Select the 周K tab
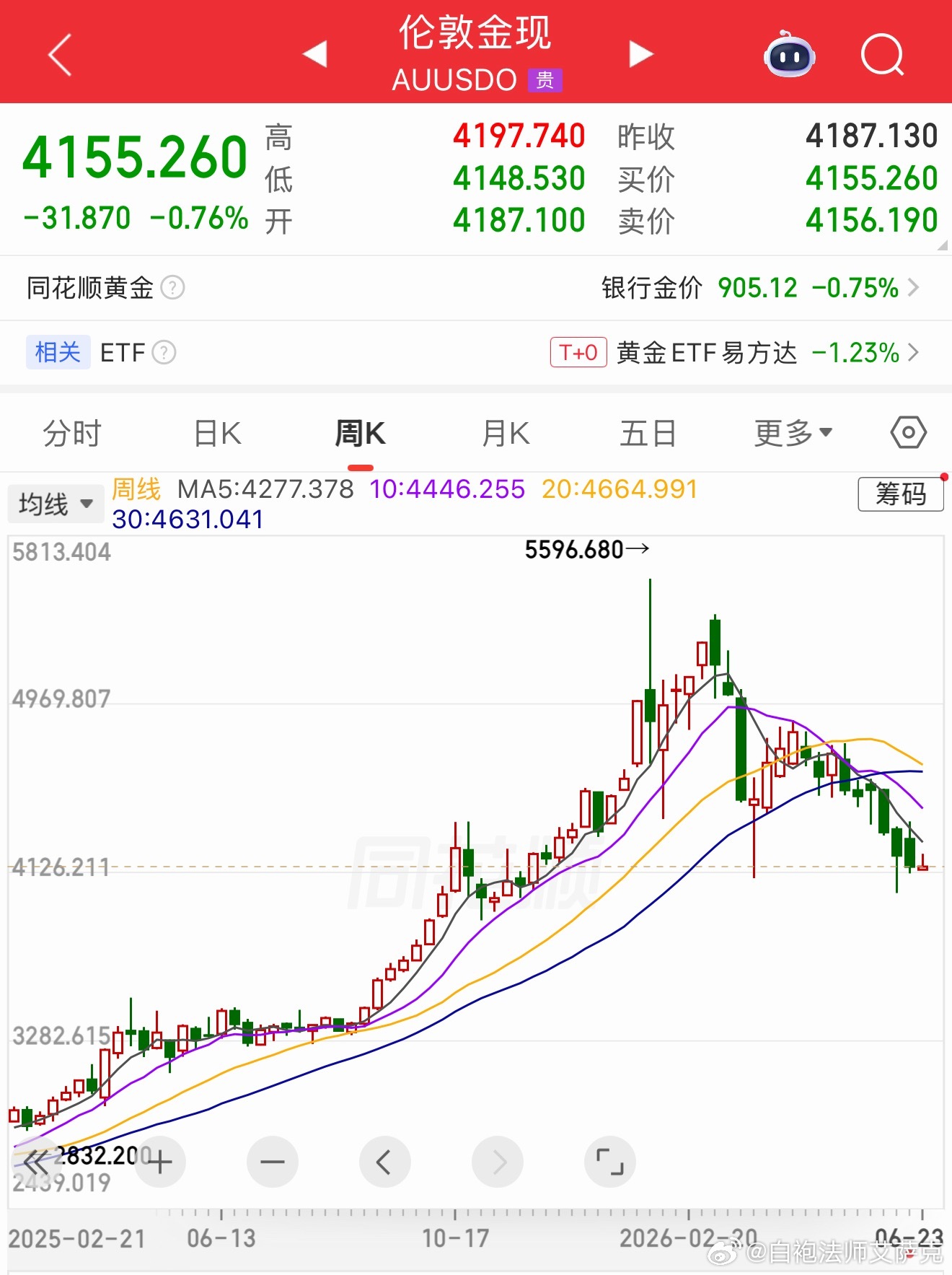This screenshot has width=952, height=1275. tap(360, 434)
